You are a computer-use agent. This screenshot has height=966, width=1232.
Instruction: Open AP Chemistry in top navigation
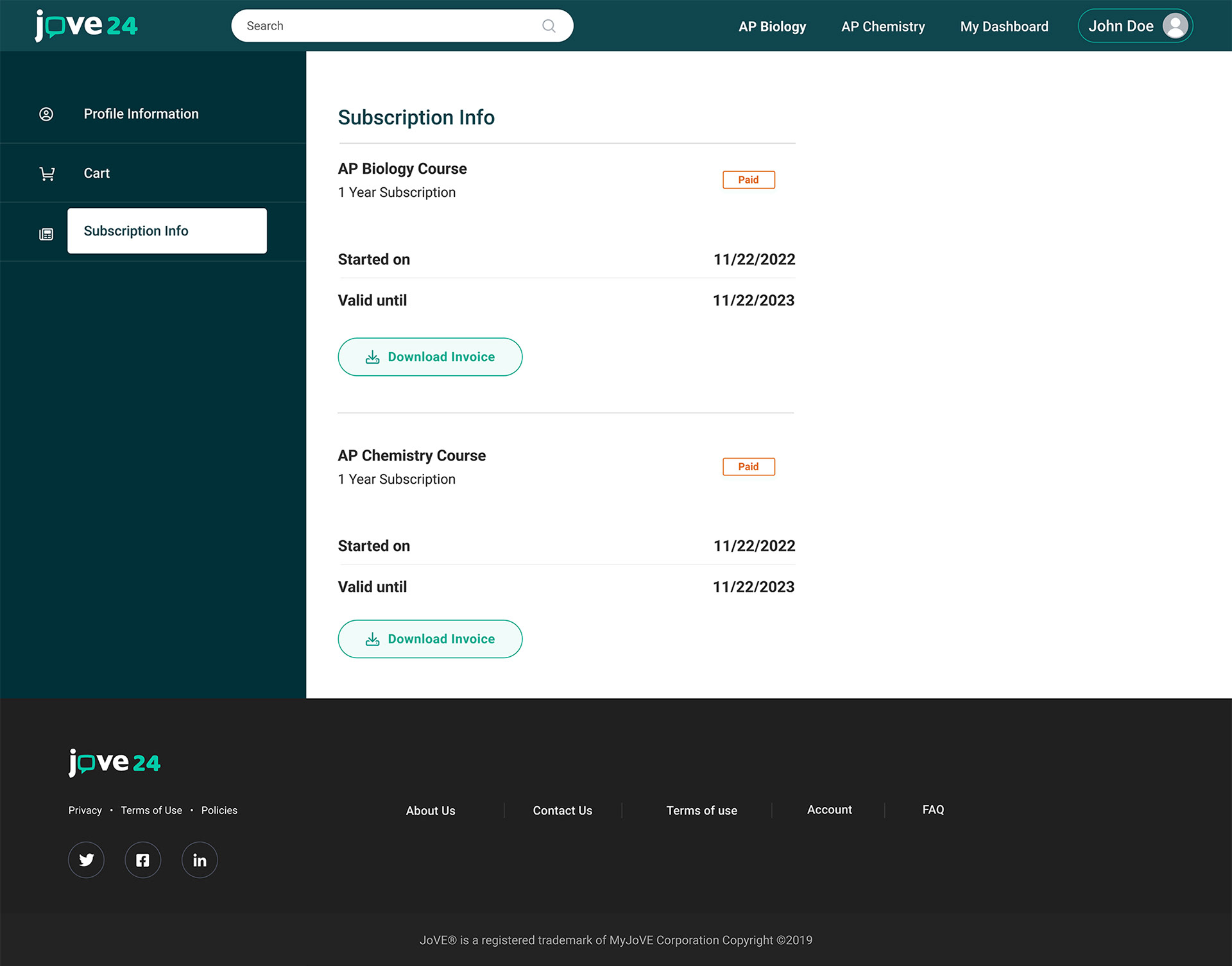pyautogui.click(x=883, y=26)
